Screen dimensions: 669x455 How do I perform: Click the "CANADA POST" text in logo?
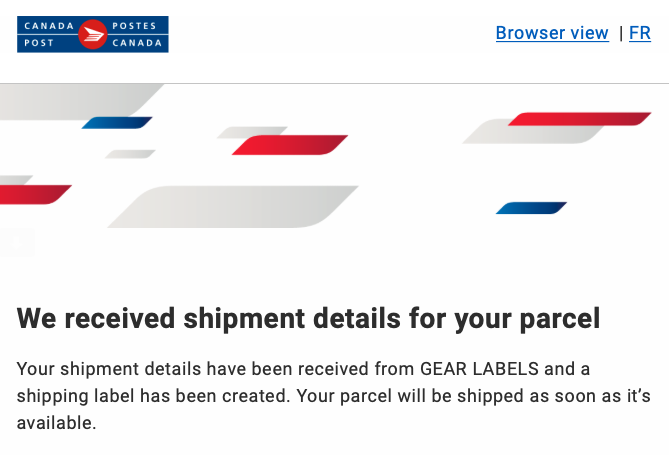pos(47,34)
